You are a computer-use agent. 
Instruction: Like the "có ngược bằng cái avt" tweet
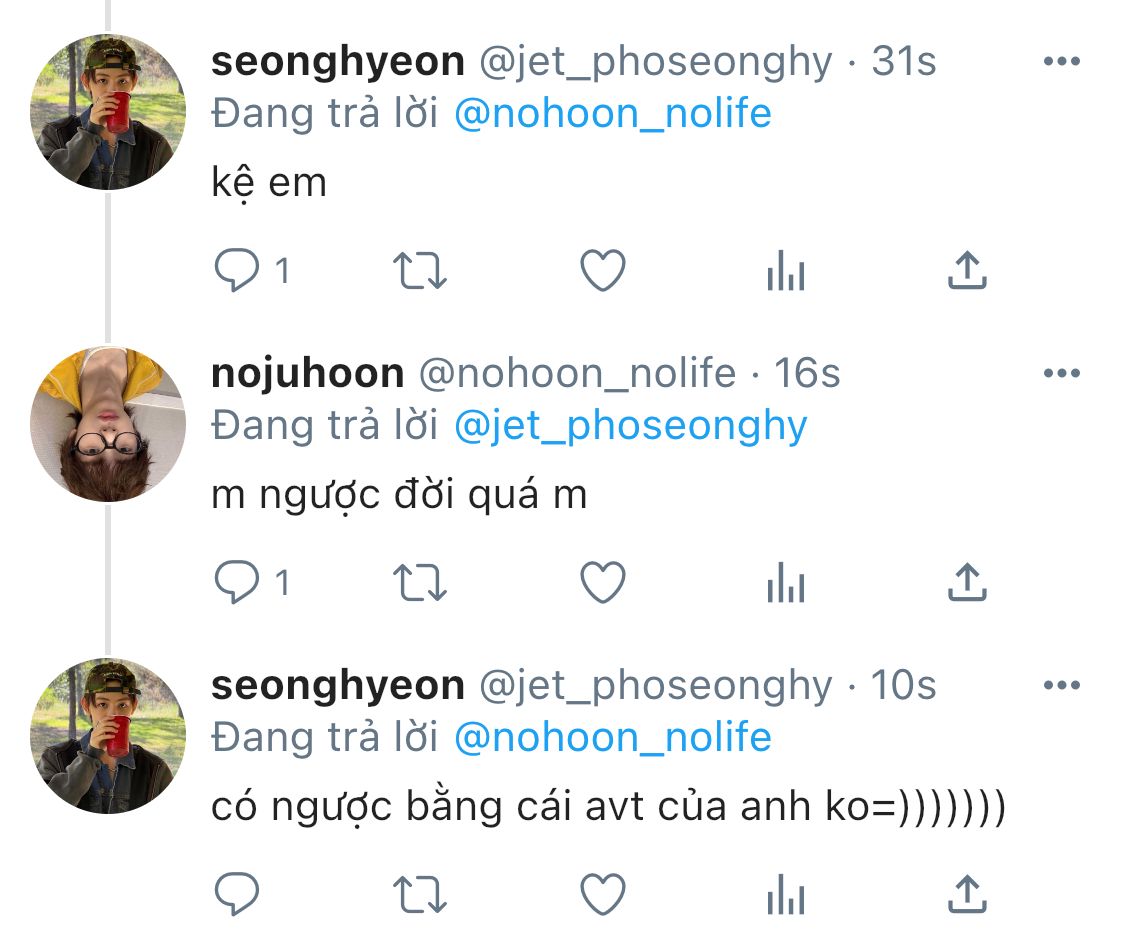tap(603, 893)
